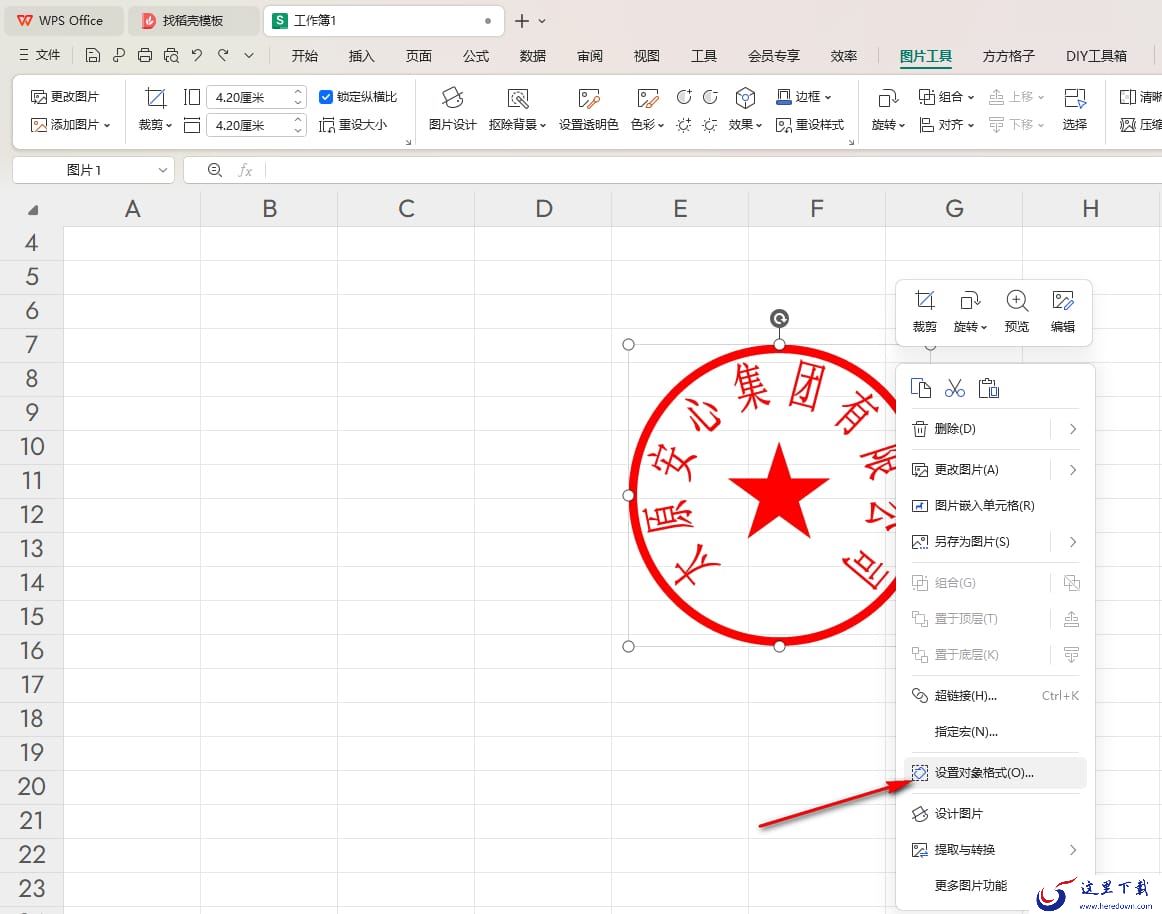Screen dimensions: 1162x914
Task: Click the 更改图片 button in ribbon
Action: [64, 96]
